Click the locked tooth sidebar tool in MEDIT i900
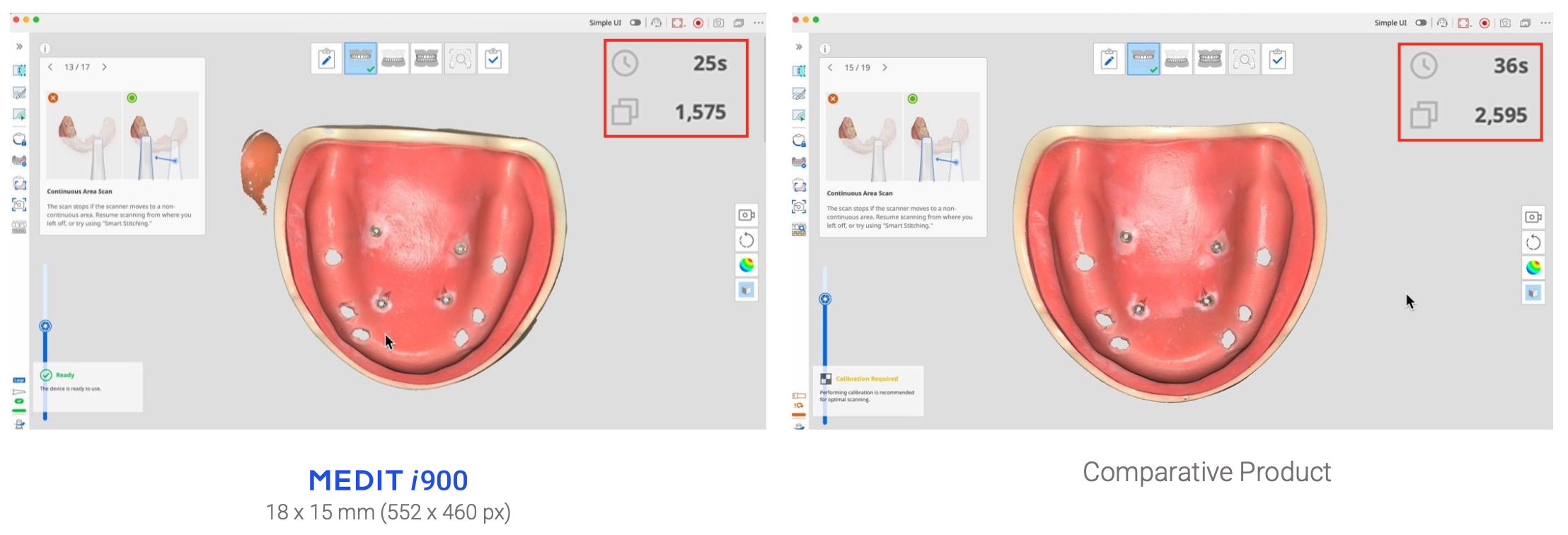Screen dimensions: 1568x535 coord(19,139)
